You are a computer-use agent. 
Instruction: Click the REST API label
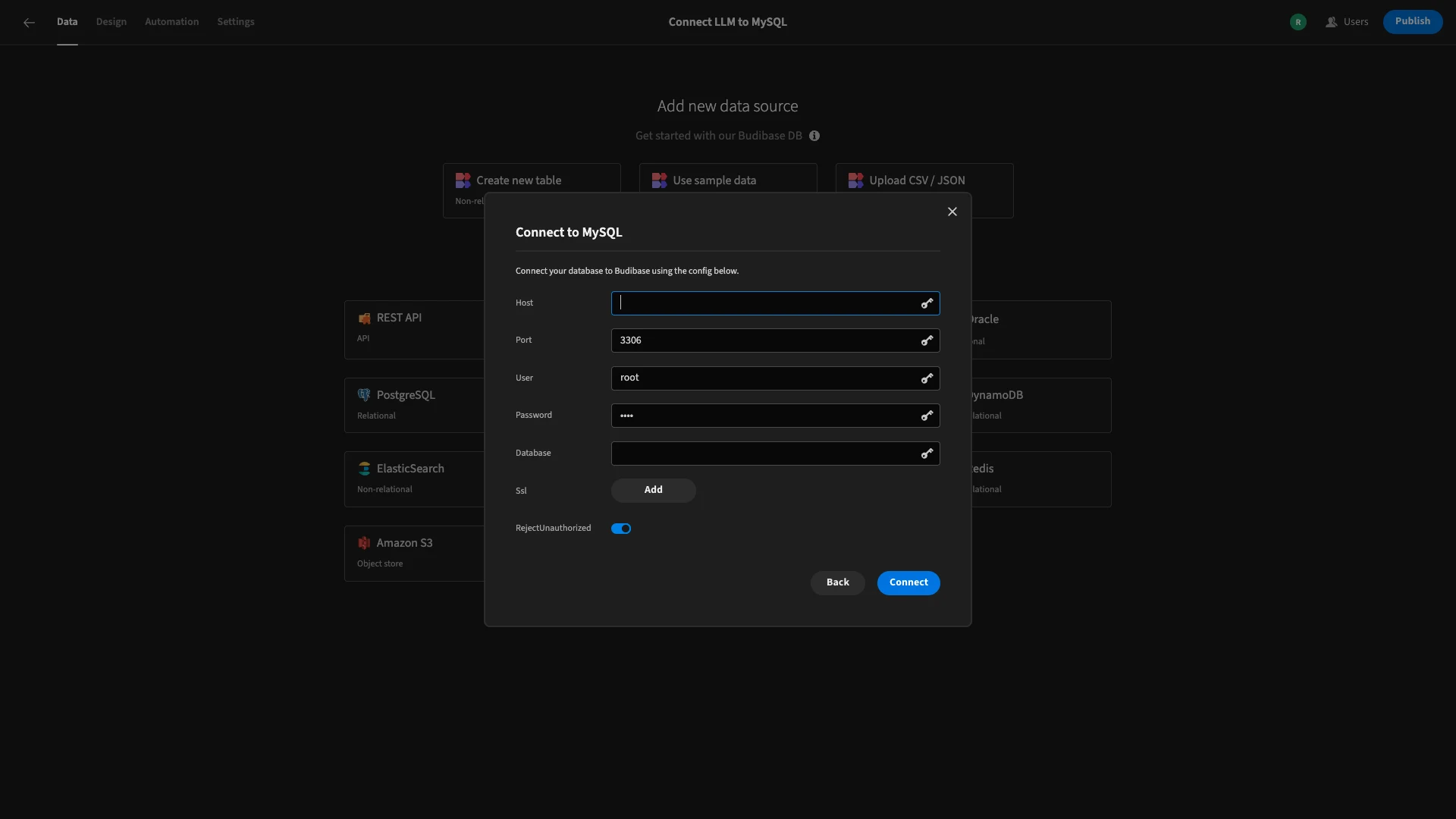tap(399, 318)
